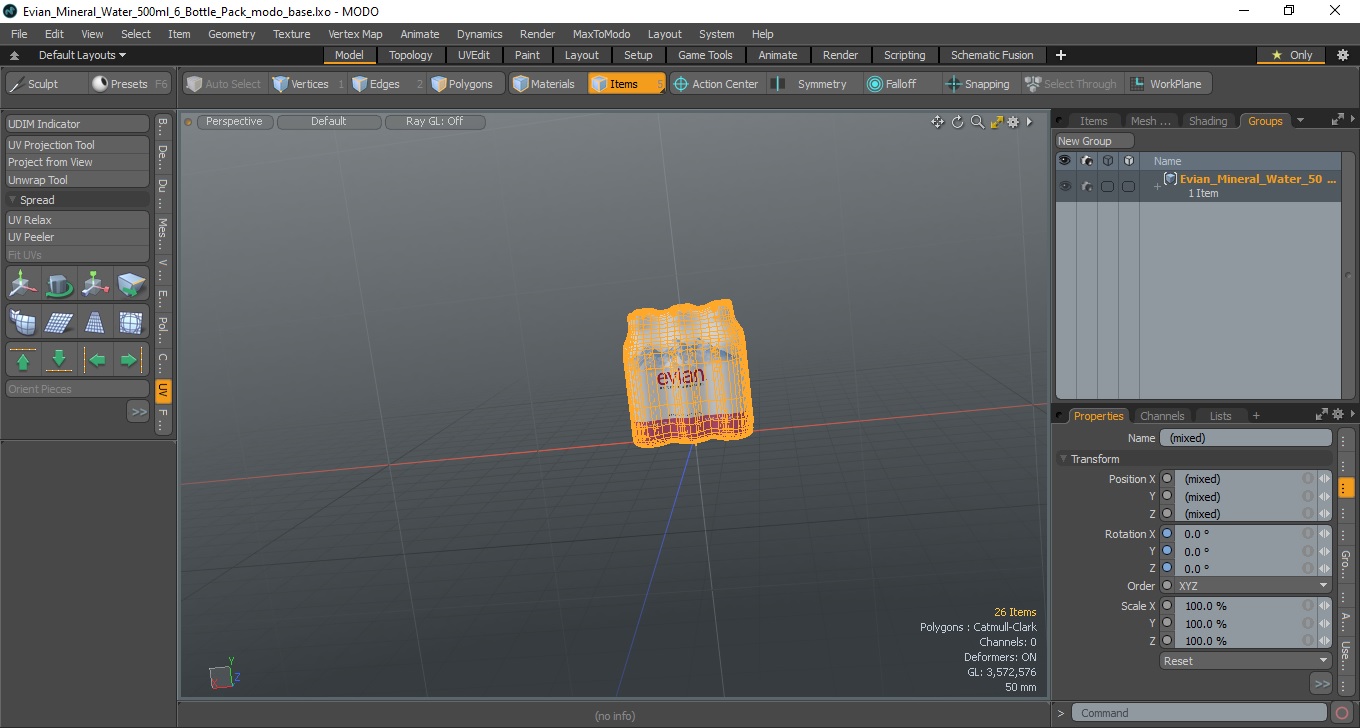Toggle Scale X channel keyframe circle

(1166, 606)
